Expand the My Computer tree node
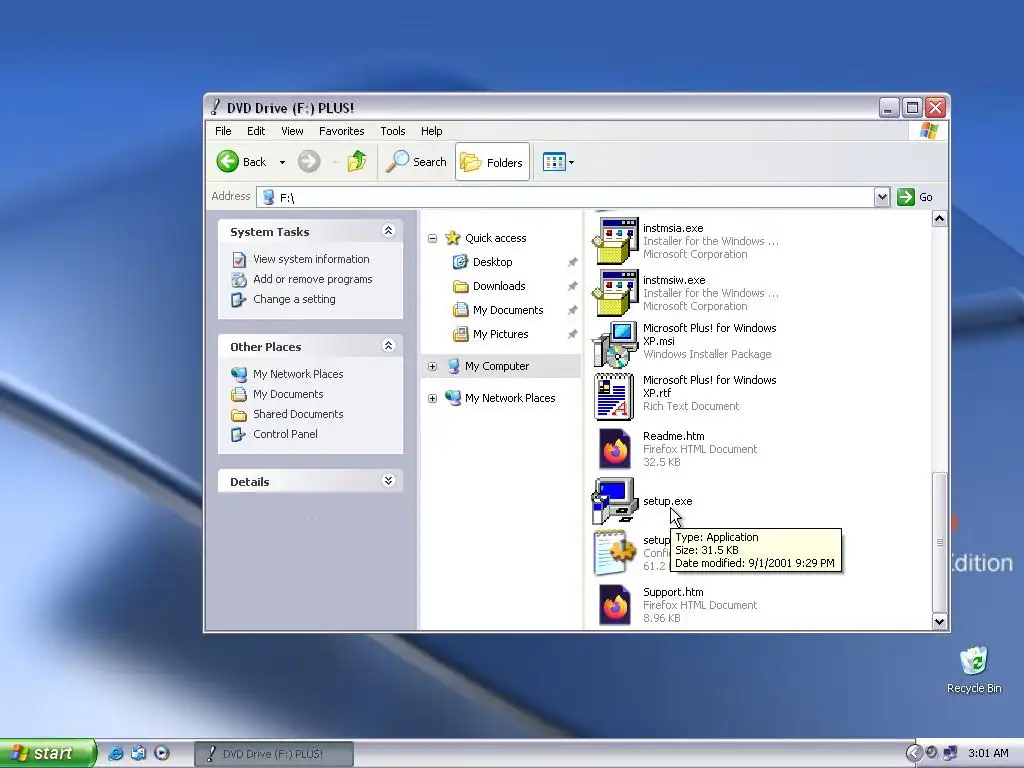This screenshot has width=1024, height=768. 432,366
